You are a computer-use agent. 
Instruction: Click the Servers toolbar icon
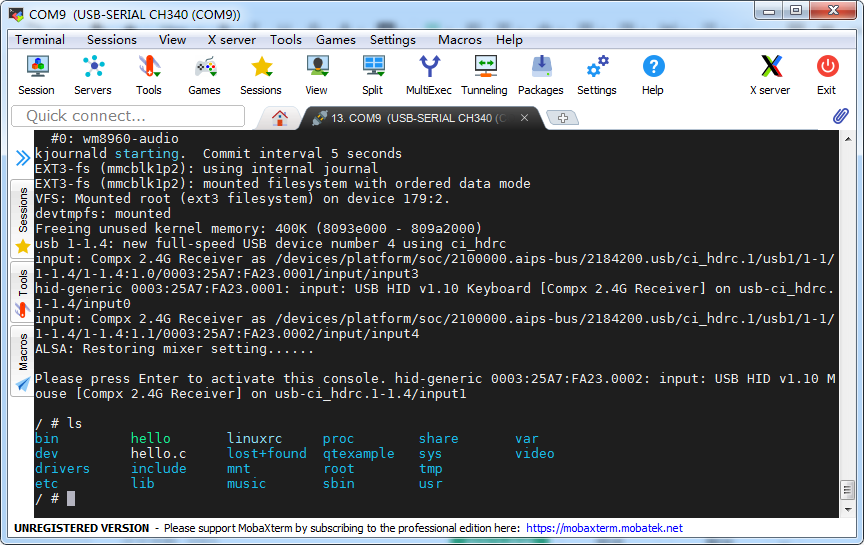pos(93,75)
